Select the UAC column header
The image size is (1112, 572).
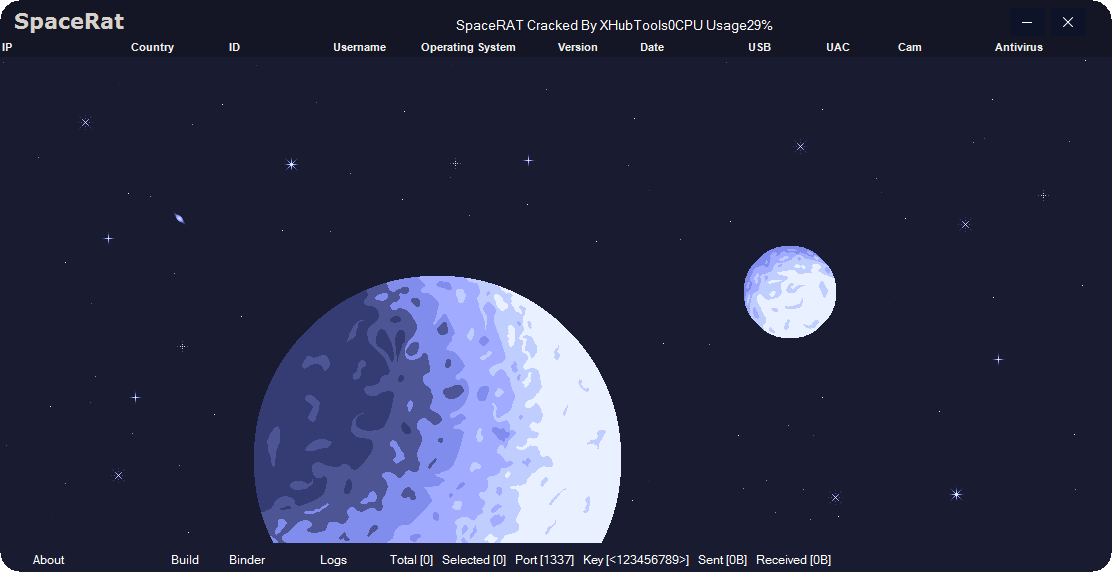coord(837,47)
